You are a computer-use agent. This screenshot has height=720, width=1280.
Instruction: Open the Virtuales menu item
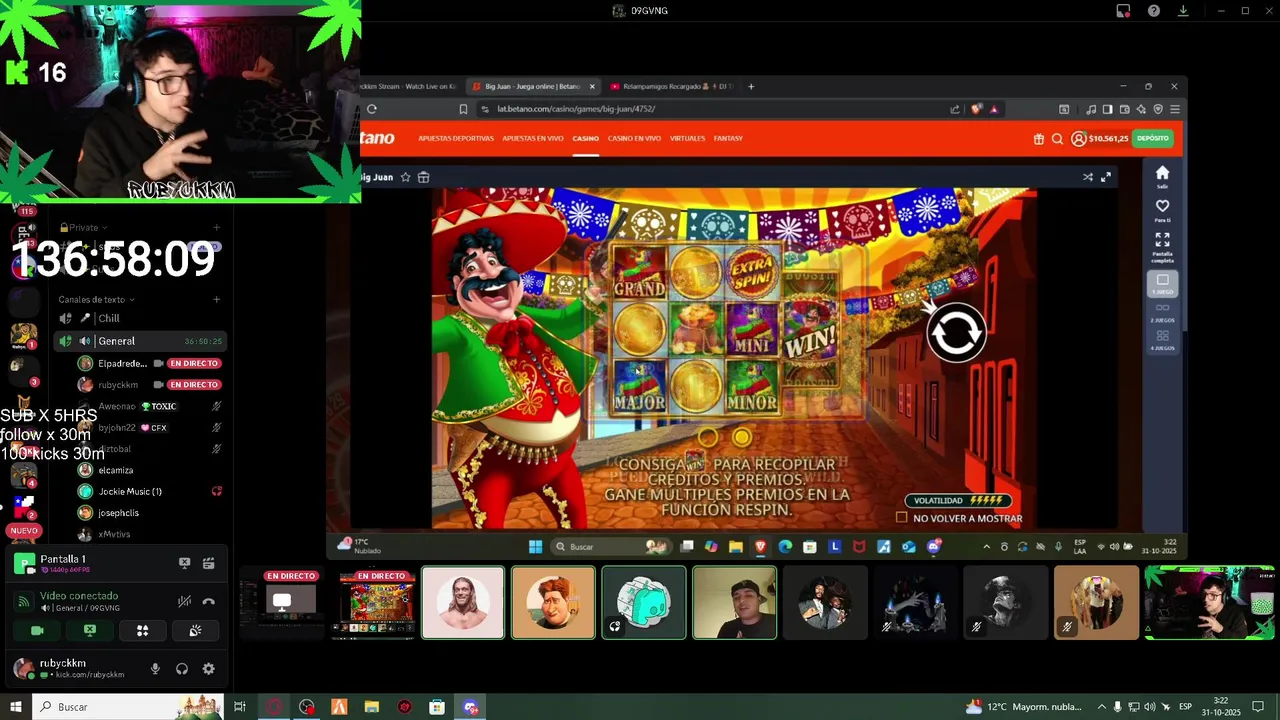point(687,138)
